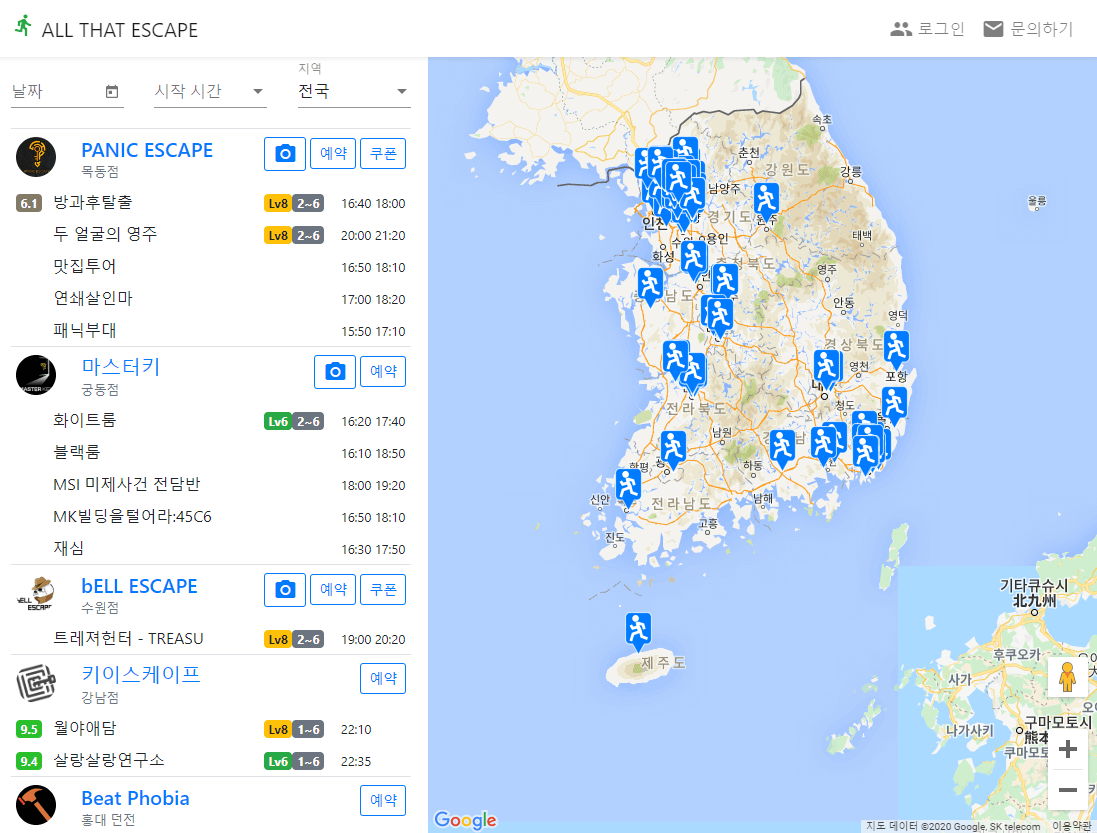Screen dimensions: 1097x833
Task: Click 예약 button for 키이스케이프
Action: point(383,678)
